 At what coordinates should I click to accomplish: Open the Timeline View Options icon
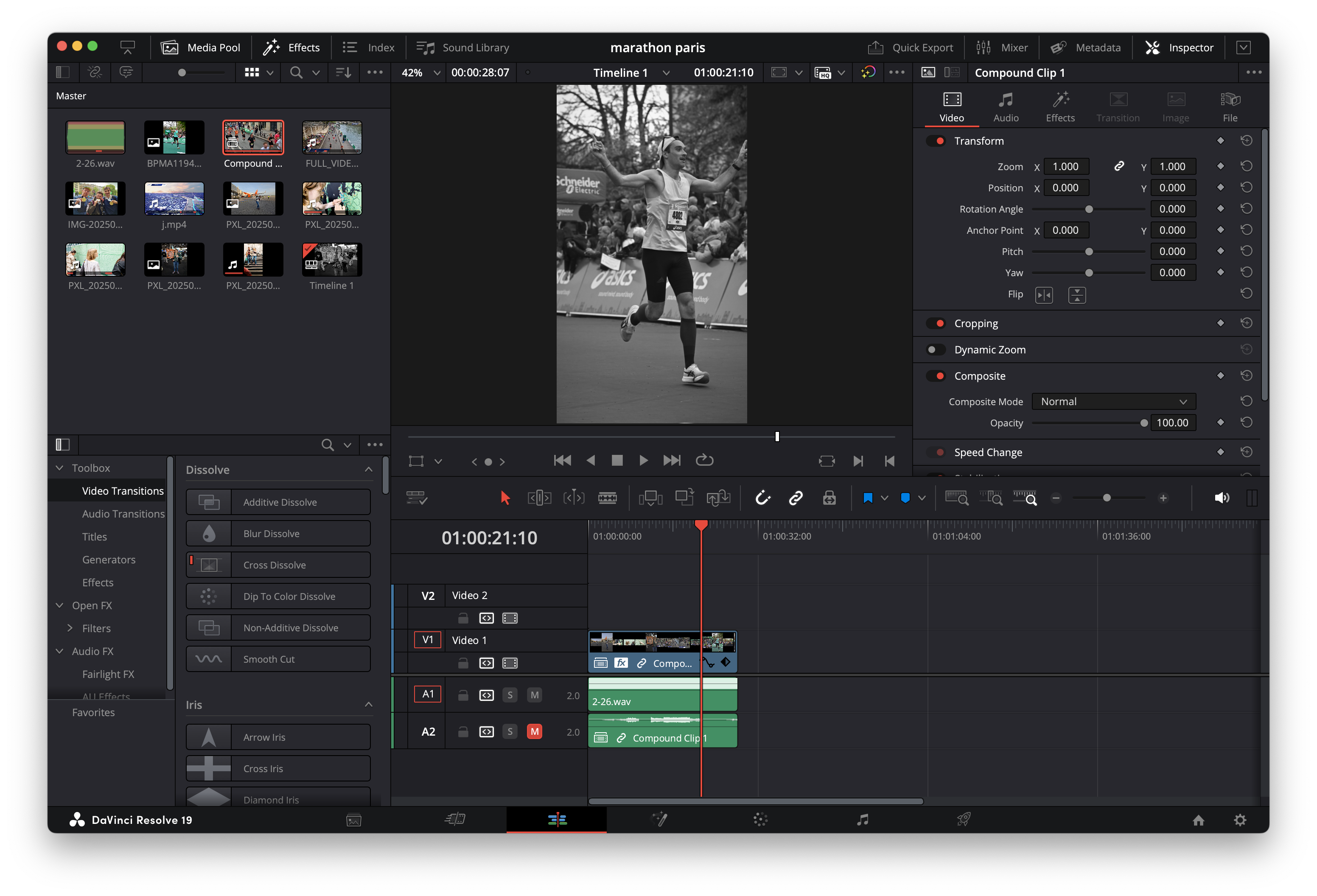coord(417,498)
